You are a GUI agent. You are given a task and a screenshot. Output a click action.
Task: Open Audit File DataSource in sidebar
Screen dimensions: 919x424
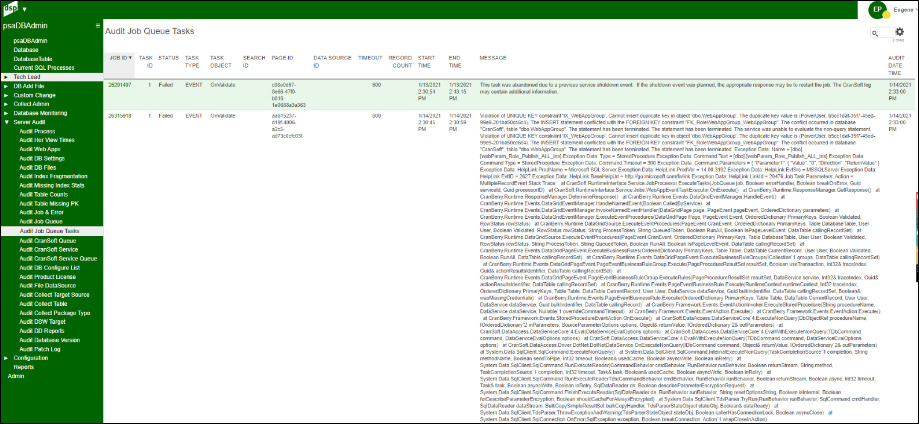pos(47,286)
